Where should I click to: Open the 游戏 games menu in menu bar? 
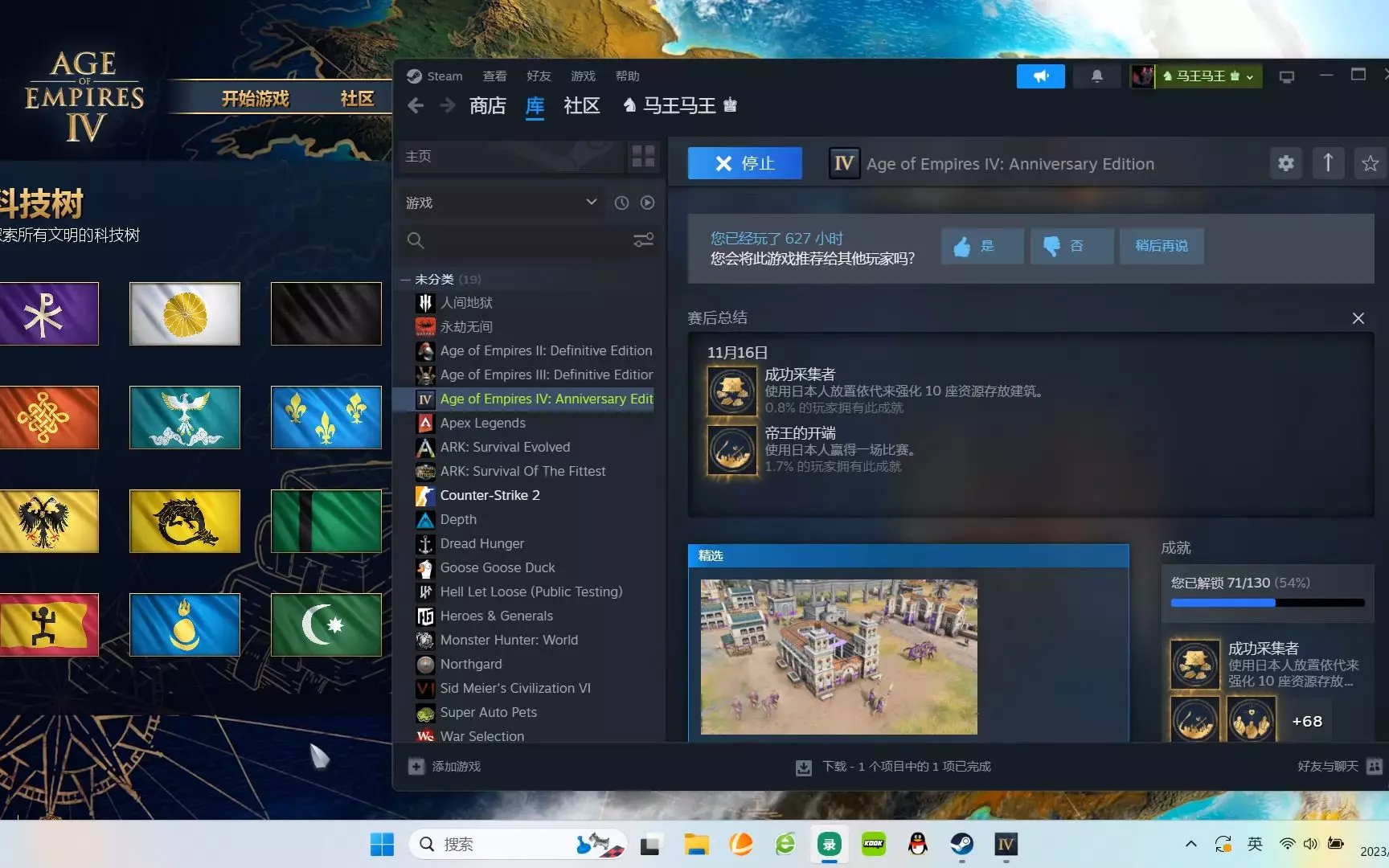(583, 76)
